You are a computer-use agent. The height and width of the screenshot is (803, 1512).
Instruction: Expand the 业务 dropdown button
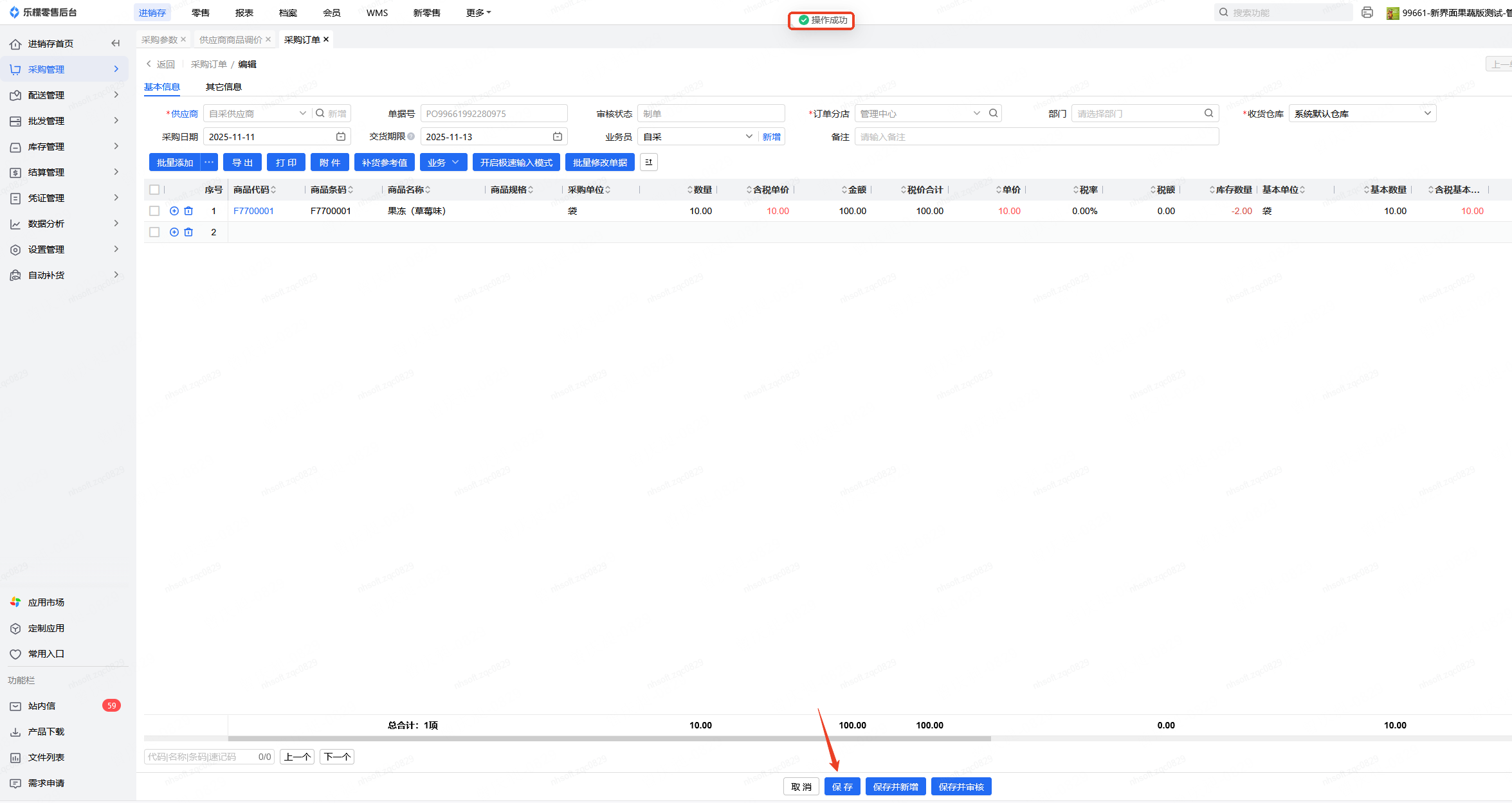tap(443, 163)
